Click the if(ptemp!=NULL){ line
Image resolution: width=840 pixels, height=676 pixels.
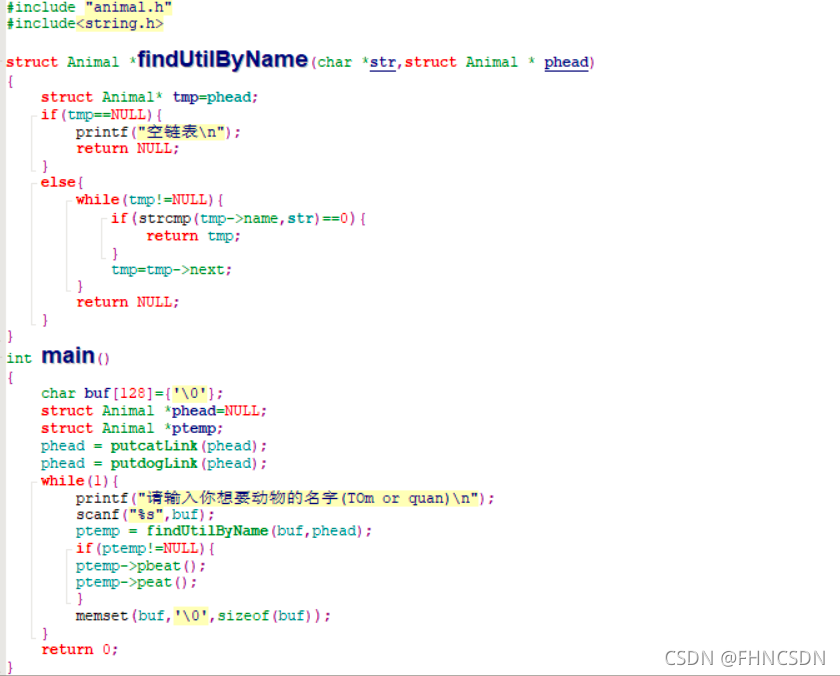click(145, 549)
